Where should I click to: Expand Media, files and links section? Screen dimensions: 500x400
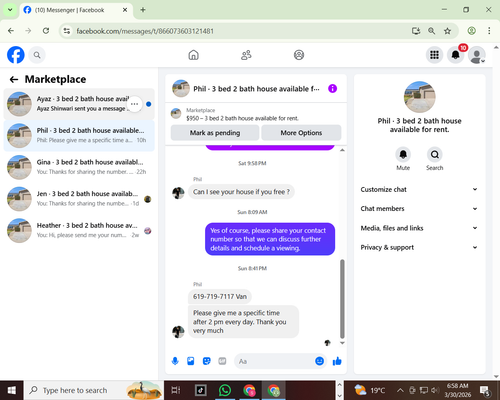(419, 228)
